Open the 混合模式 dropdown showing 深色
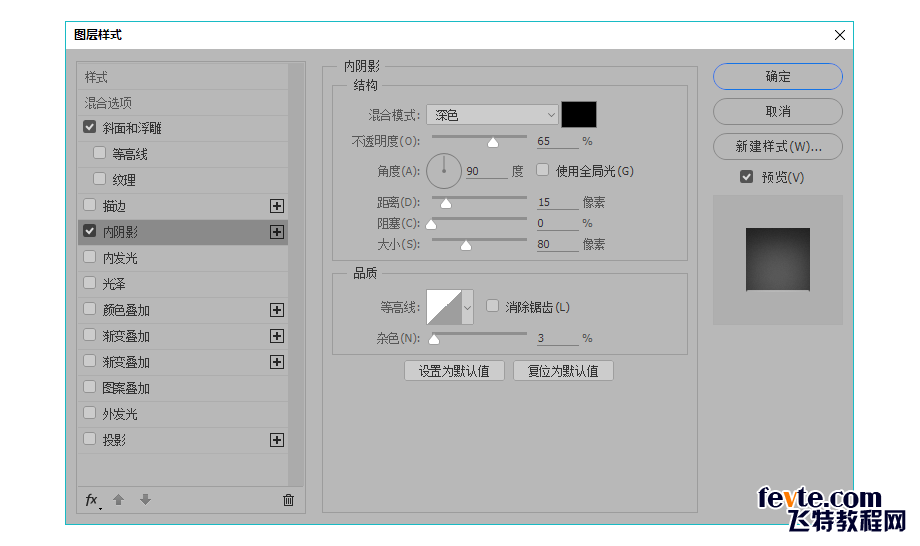 [492, 115]
